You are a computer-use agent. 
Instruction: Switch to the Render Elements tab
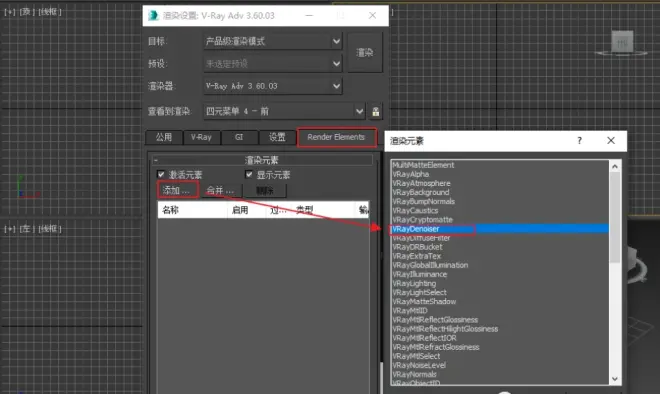[336, 137]
